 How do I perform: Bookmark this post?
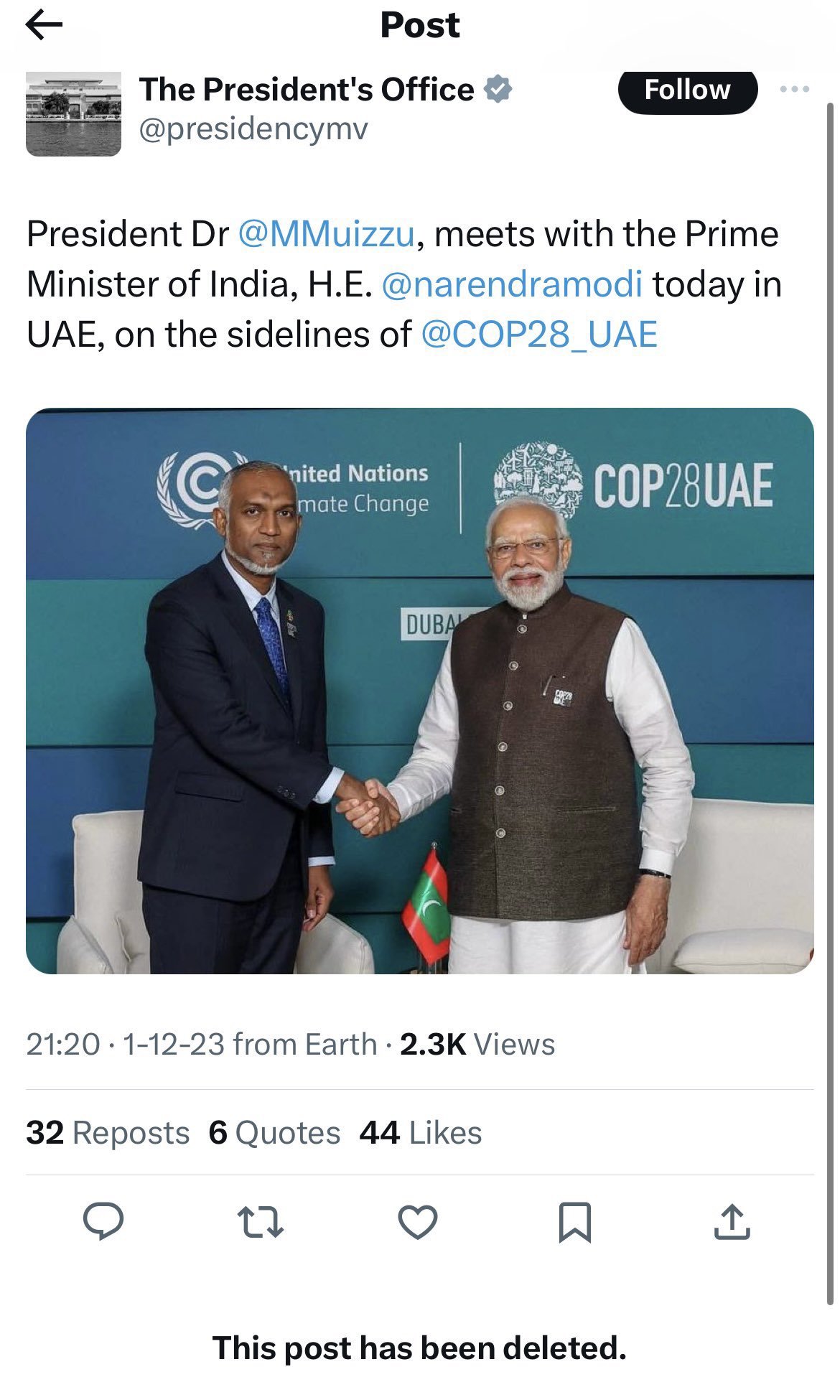click(575, 1222)
